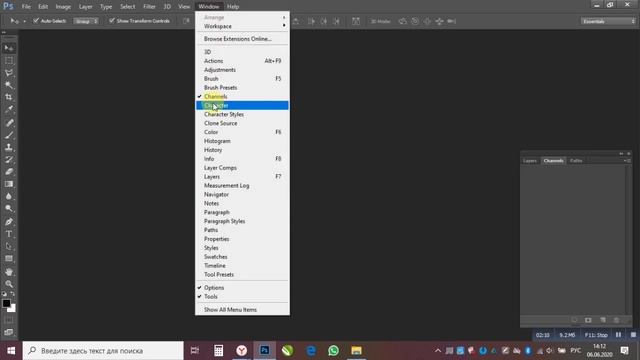Show hidden system tray icons chevron

pyautogui.click(x=438, y=351)
